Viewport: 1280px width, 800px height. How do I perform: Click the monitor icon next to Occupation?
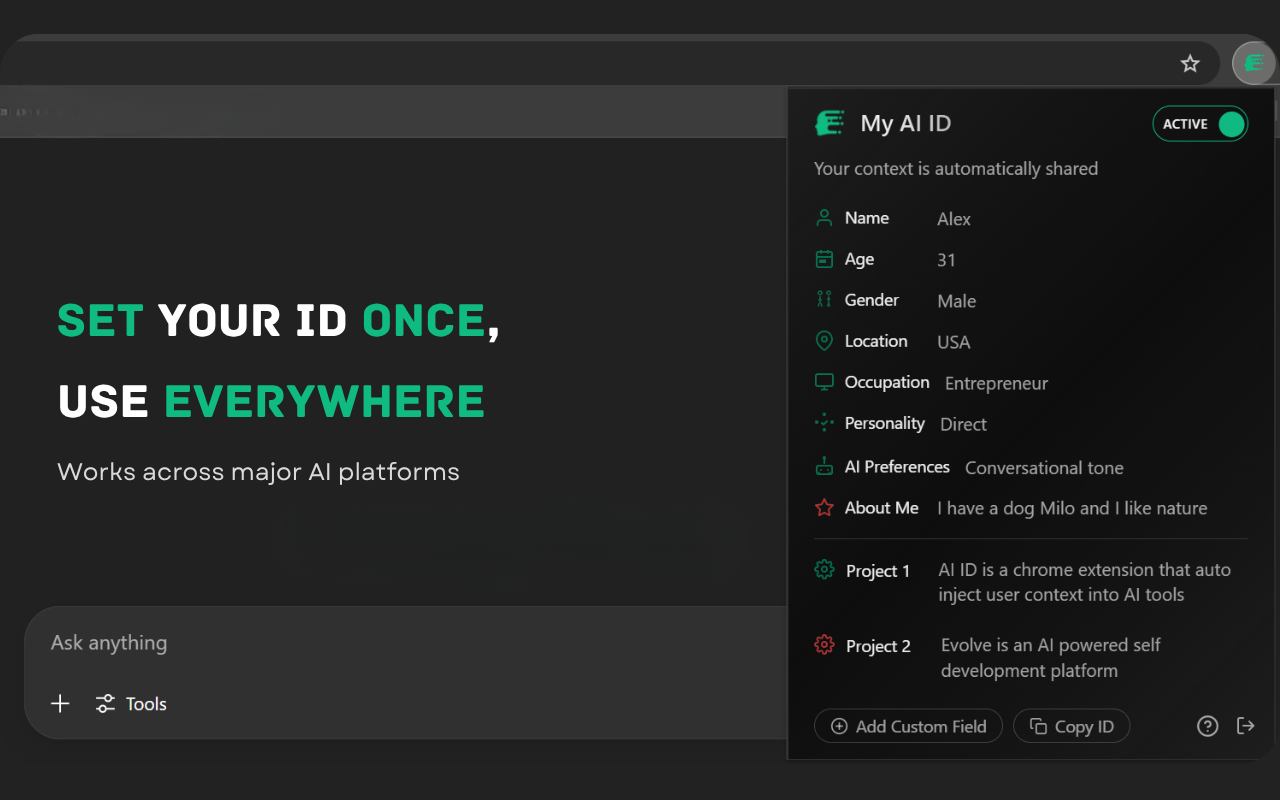pos(824,381)
